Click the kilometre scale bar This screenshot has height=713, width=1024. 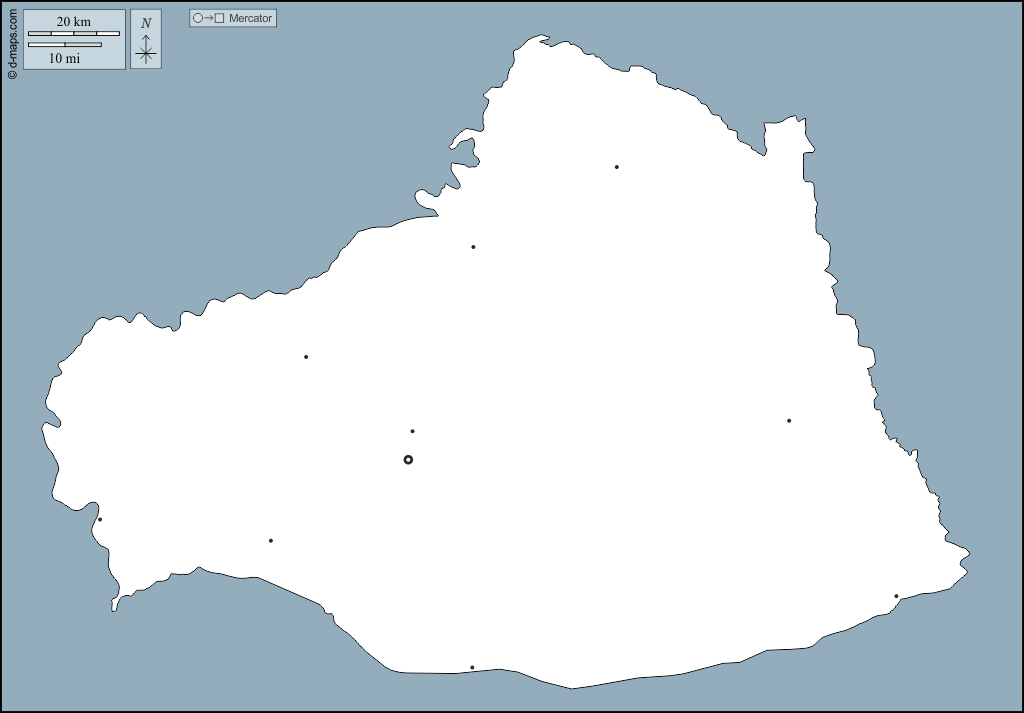click(74, 34)
